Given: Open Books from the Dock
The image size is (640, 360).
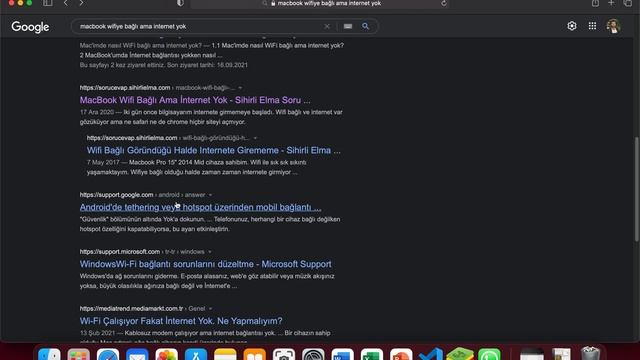Looking at the screenshot, I should [x=255, y=354].
